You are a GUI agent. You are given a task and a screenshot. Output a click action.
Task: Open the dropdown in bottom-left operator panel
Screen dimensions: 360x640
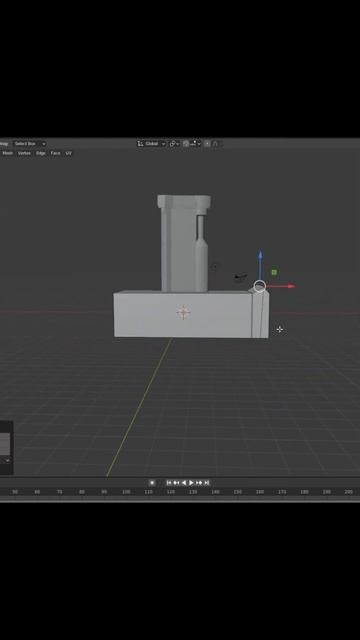coord(6,460)
